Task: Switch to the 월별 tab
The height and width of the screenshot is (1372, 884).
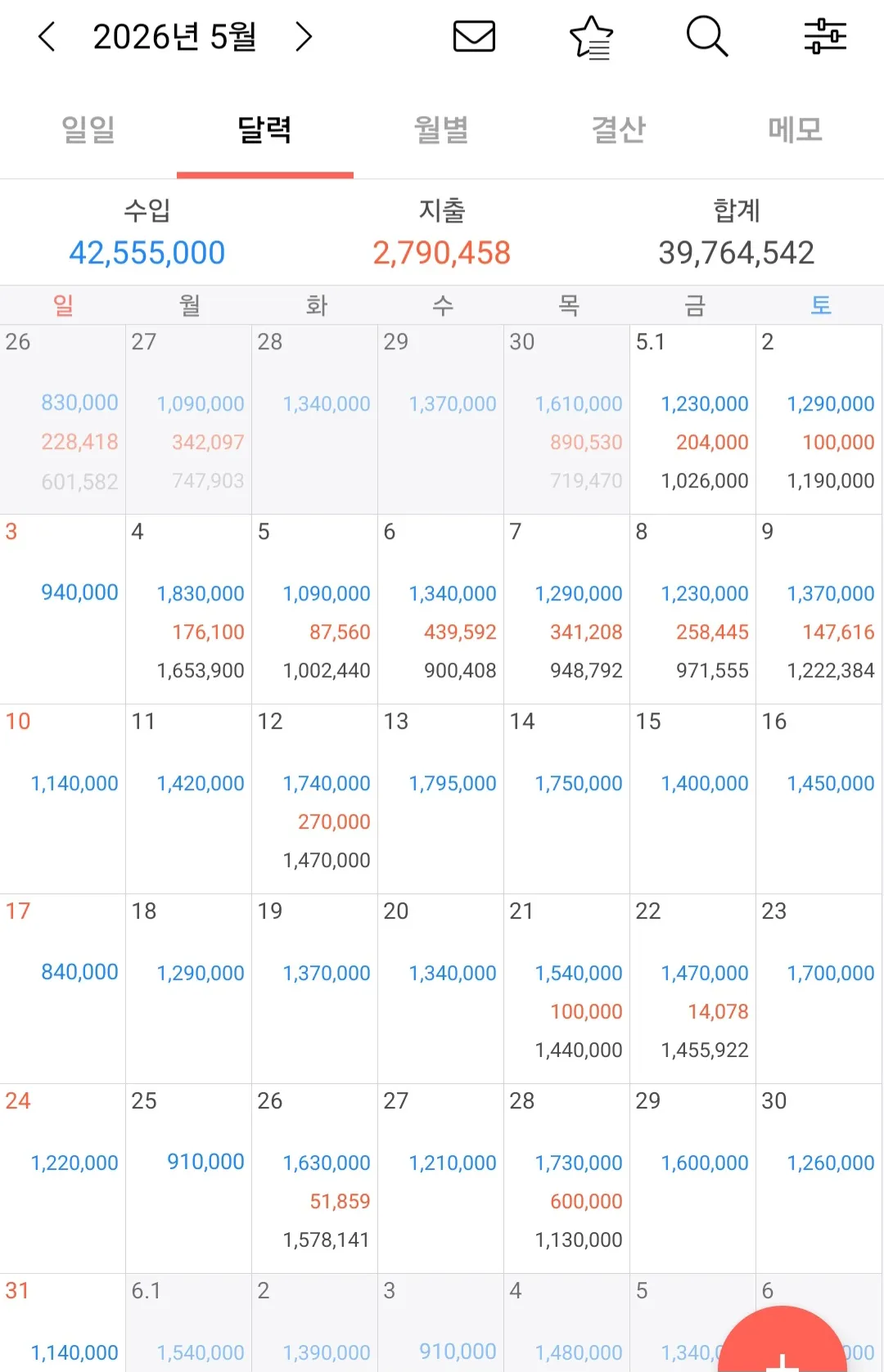Action: pos(441,129)
